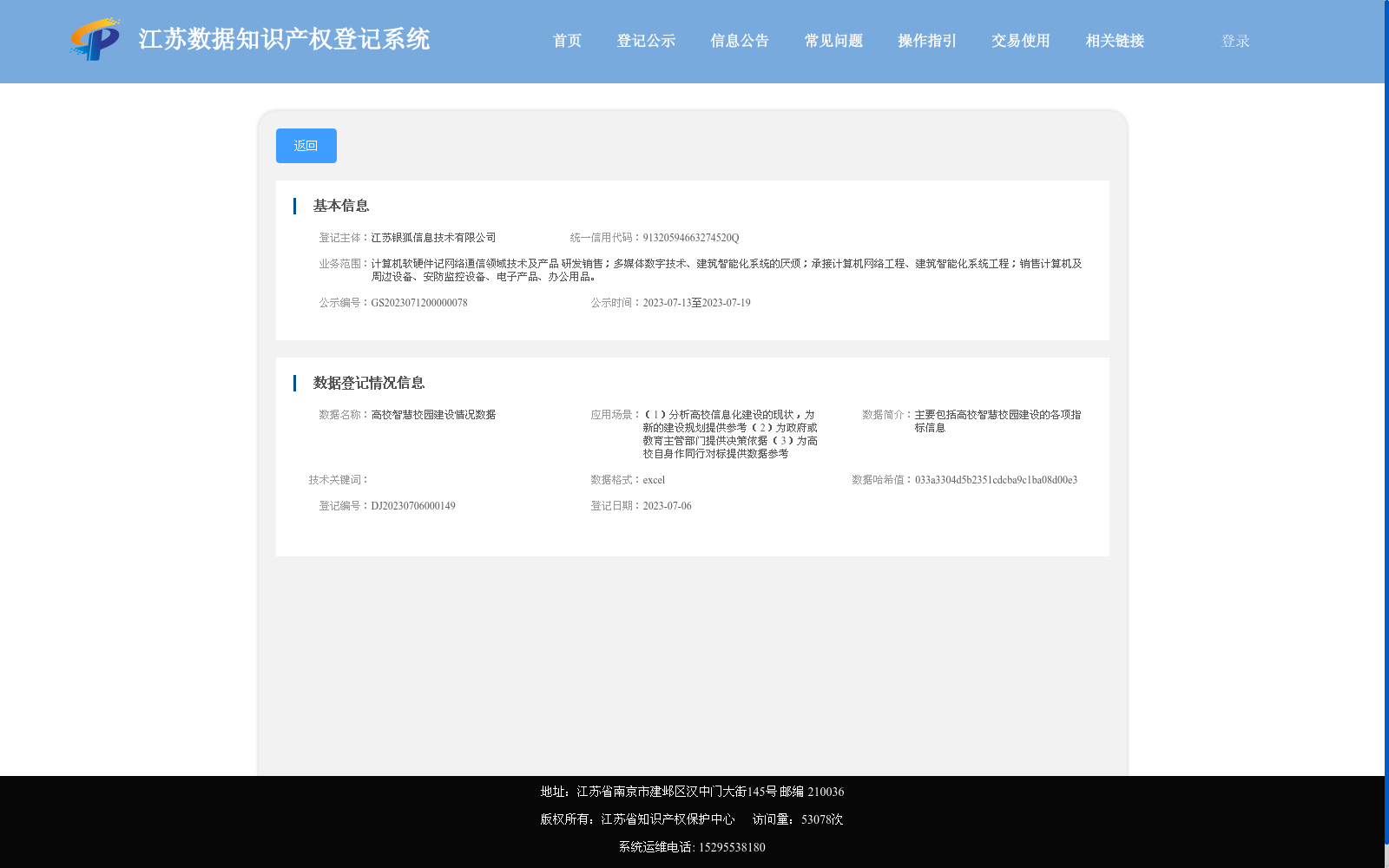Click the 业务范围 description text

click(x=727, y=270)
